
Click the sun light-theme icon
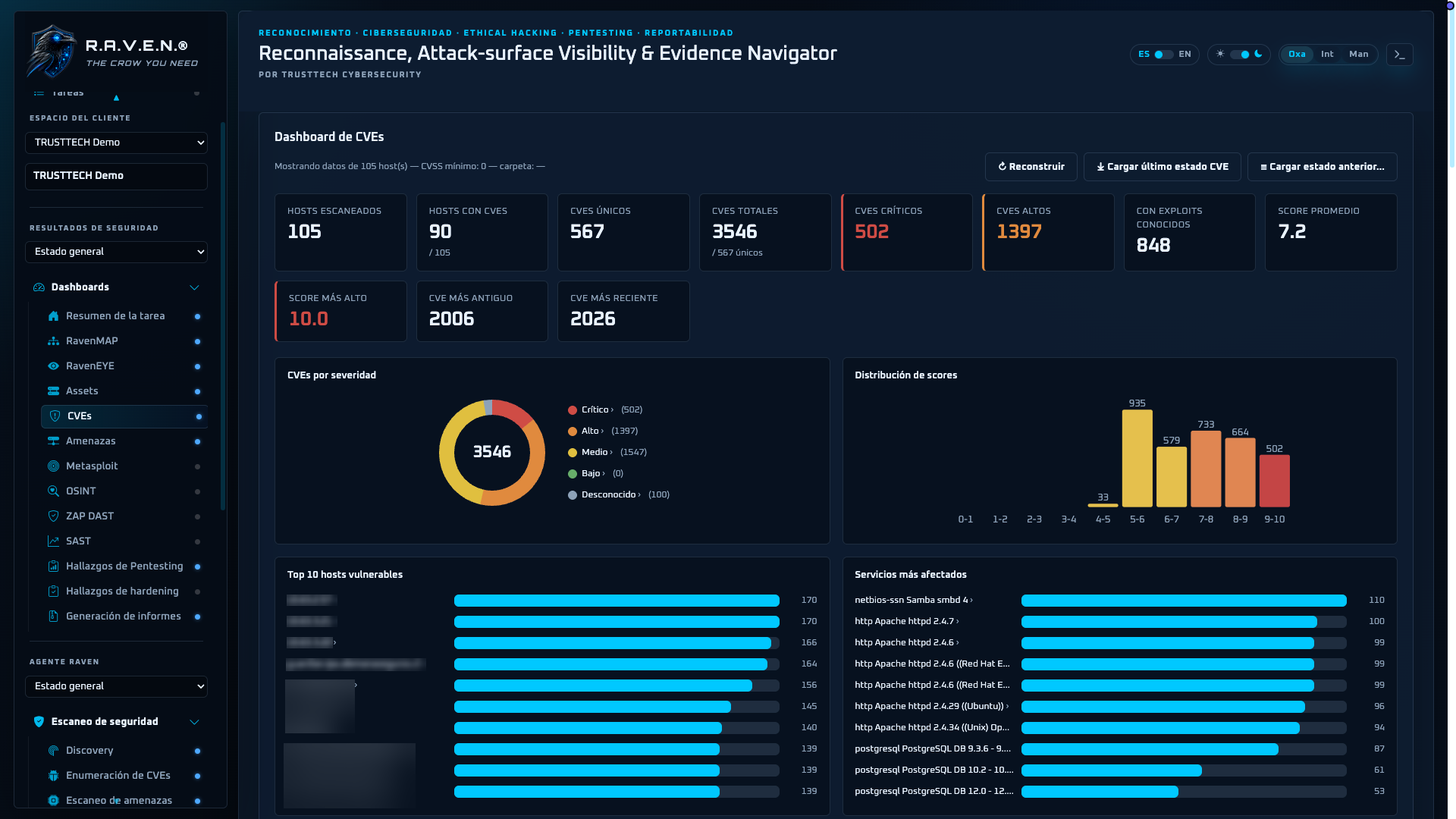(x=1220, y=54)
